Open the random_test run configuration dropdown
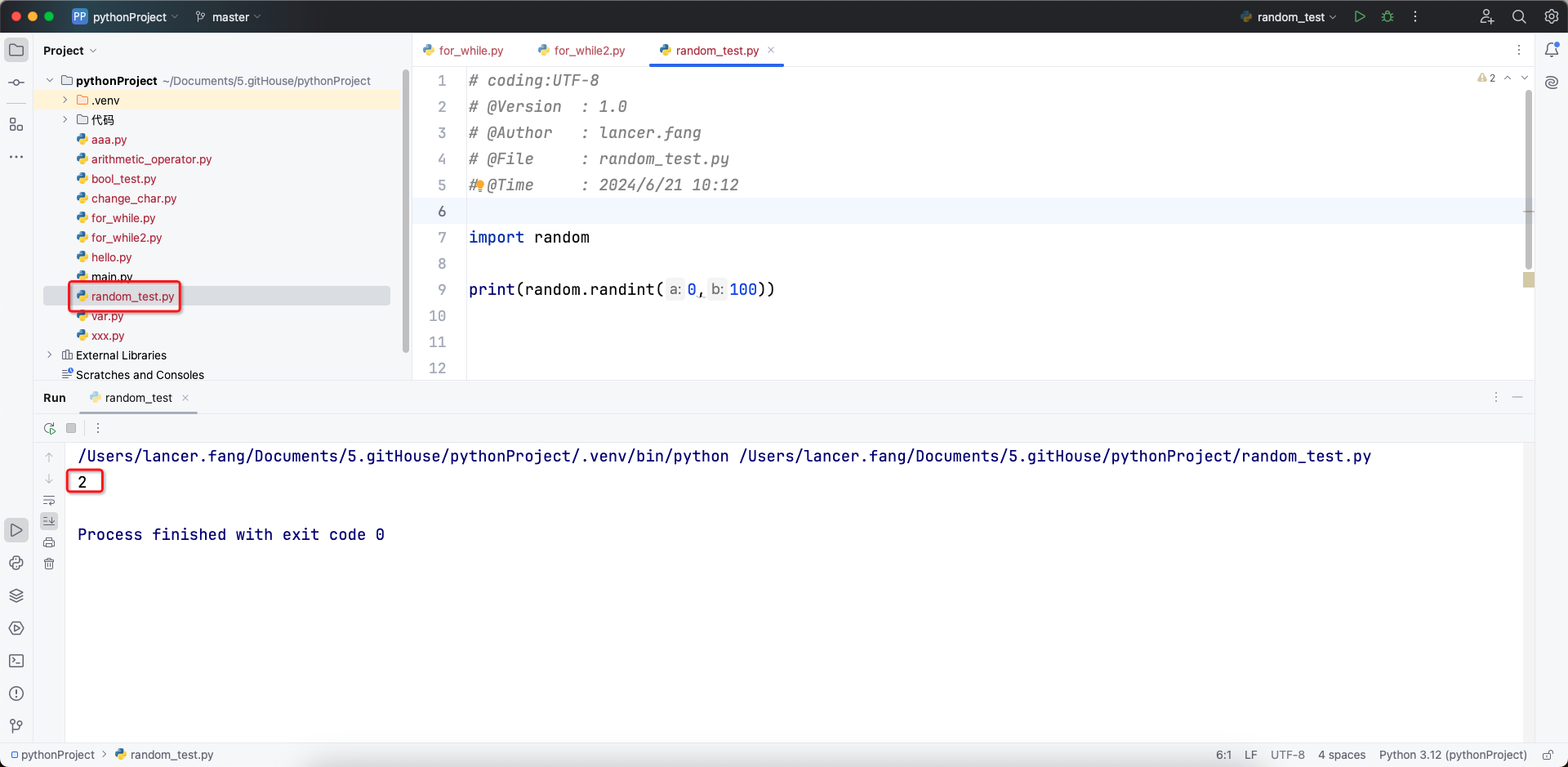 click(x=1290, y=16)
